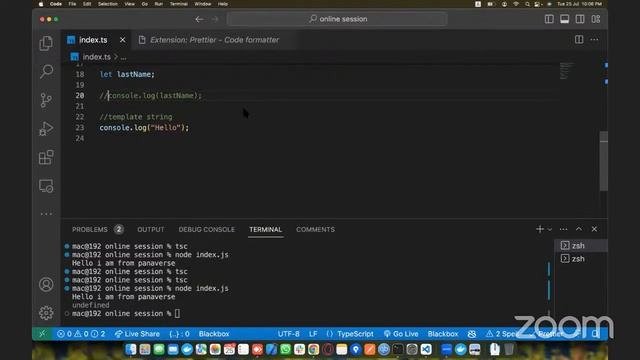Toggle the bottom panel layout icon

(564, 19)
